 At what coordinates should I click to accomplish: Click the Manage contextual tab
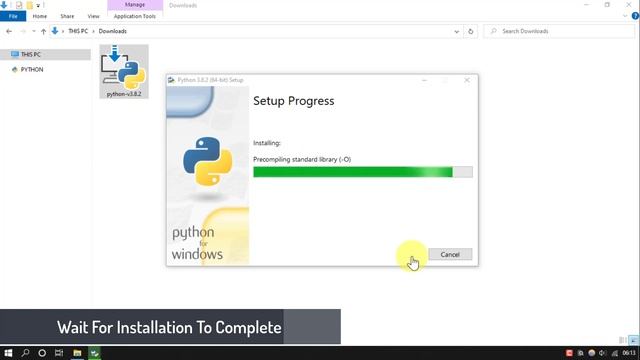135,5
